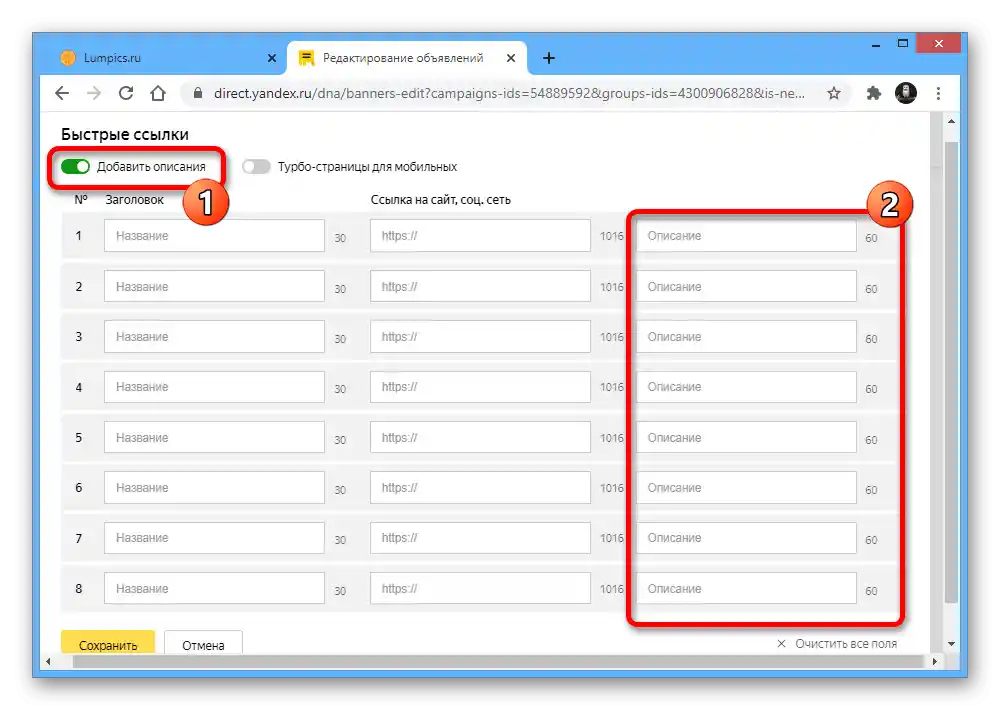Viewport: 1000px width, 710px height.
Task: Click Описание field in row 8
Action: point(746,588)
